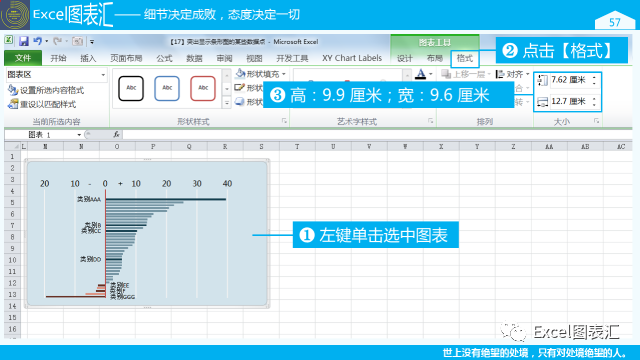Click the chart width 12.7 厘米 field
640x360 pixels.
point(569,101)
